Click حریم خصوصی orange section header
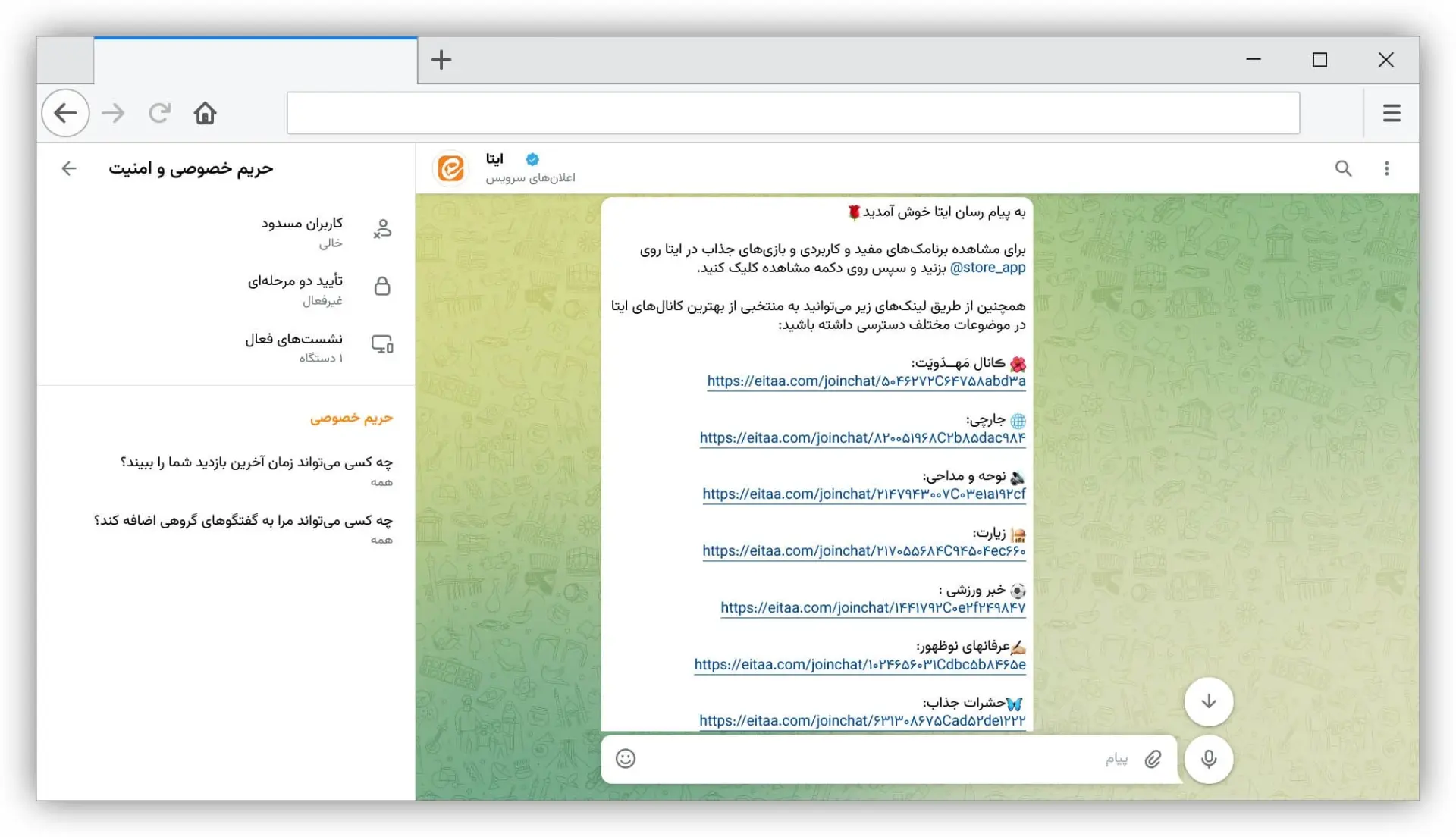The height and width of the screenshot is (837, 1456). [x=351, y=418]
